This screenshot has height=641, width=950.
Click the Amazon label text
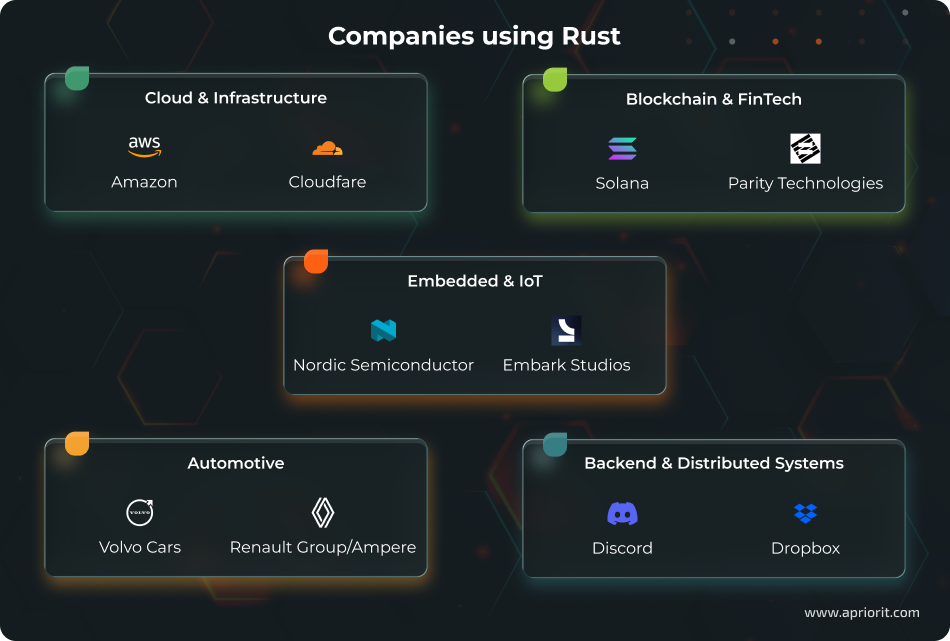(x=144, y=182)
